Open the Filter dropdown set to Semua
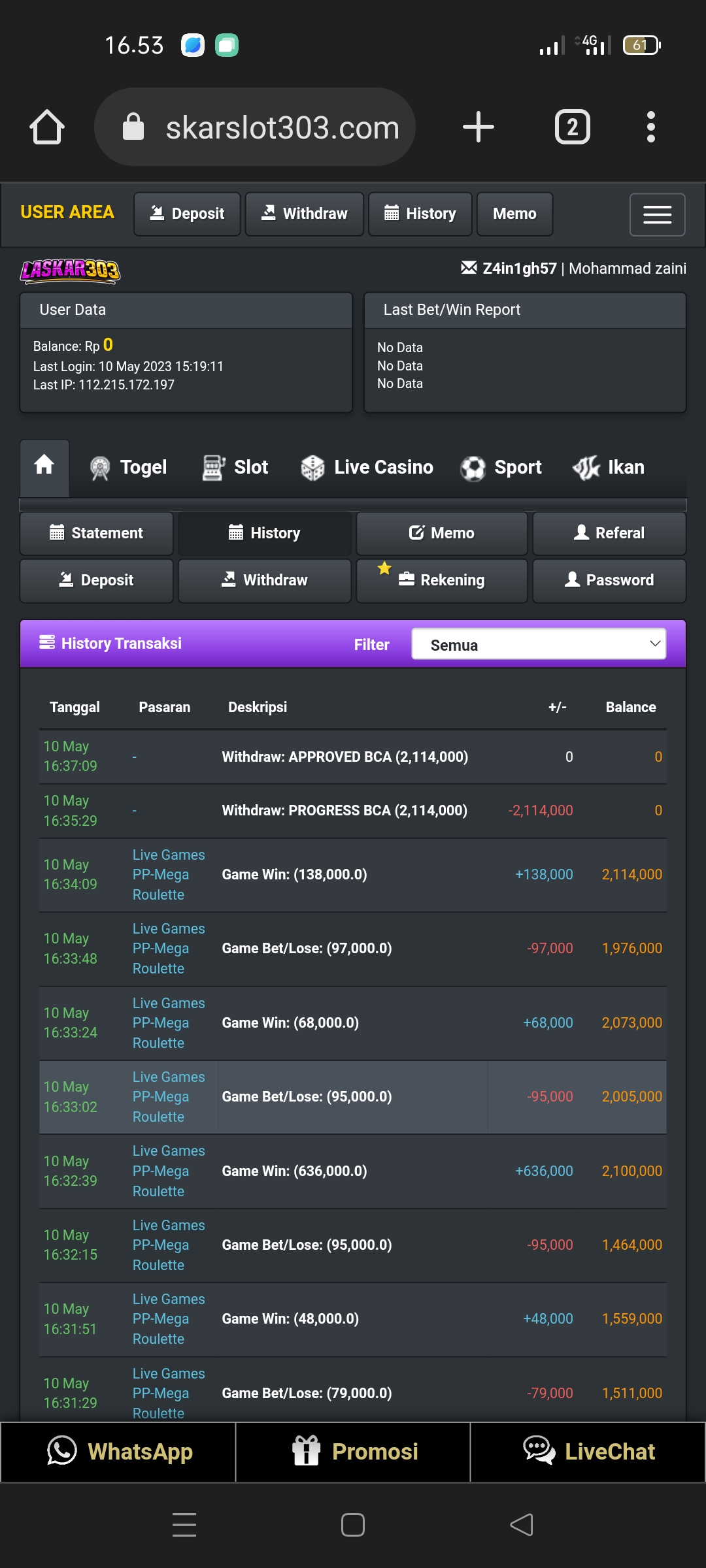The height and width of the screenshot is (1568, 706). (x=539, y=645)
